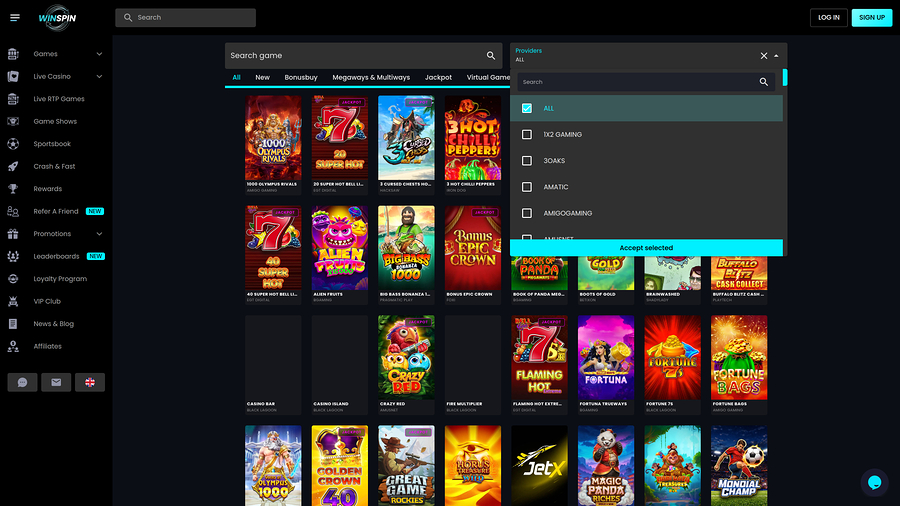
Task: Click the Live RTP Games icon
Action: 13,99
